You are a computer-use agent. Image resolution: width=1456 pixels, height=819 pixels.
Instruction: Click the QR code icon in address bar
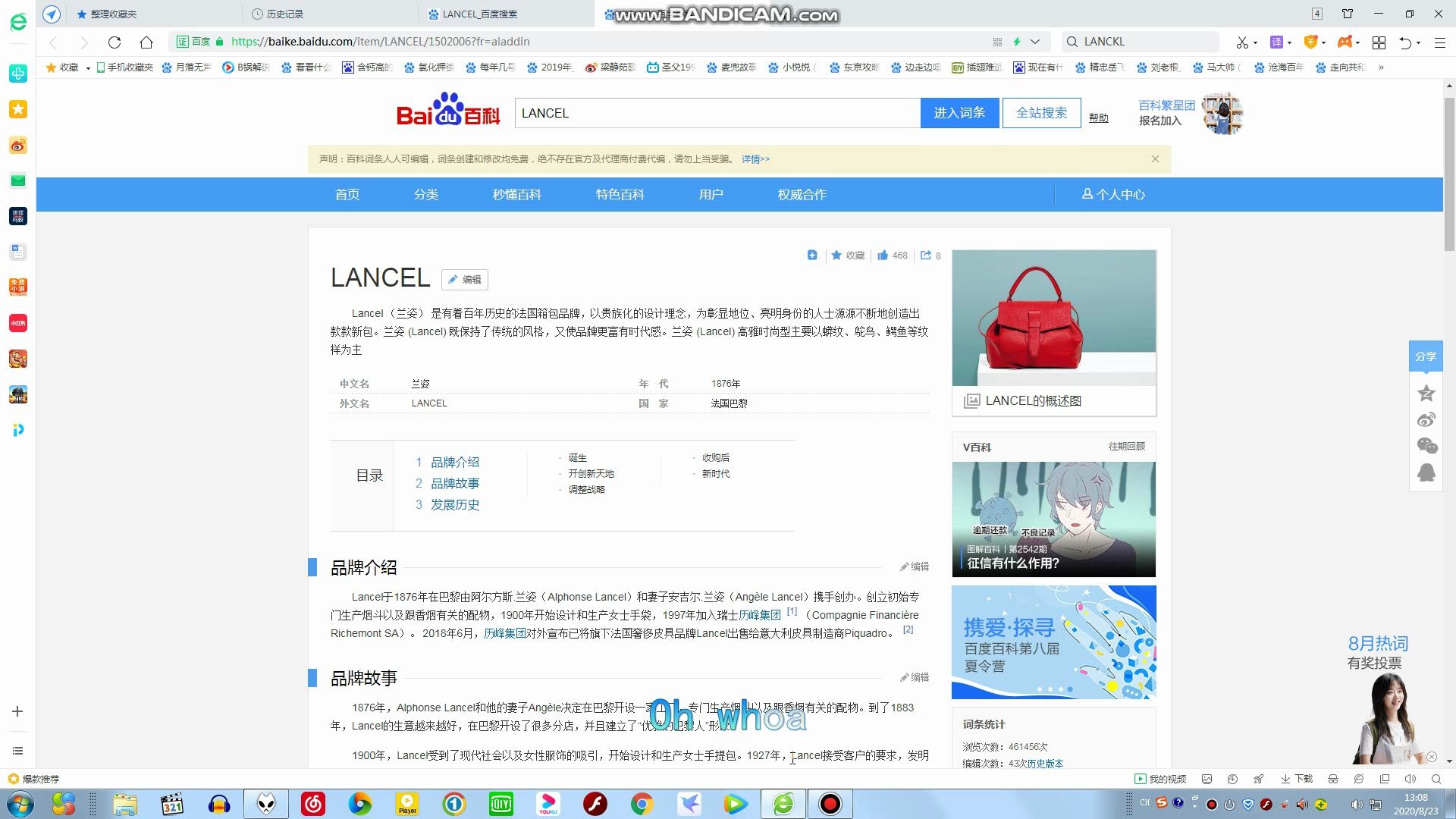pyautogui.click(x=997, y=42)
